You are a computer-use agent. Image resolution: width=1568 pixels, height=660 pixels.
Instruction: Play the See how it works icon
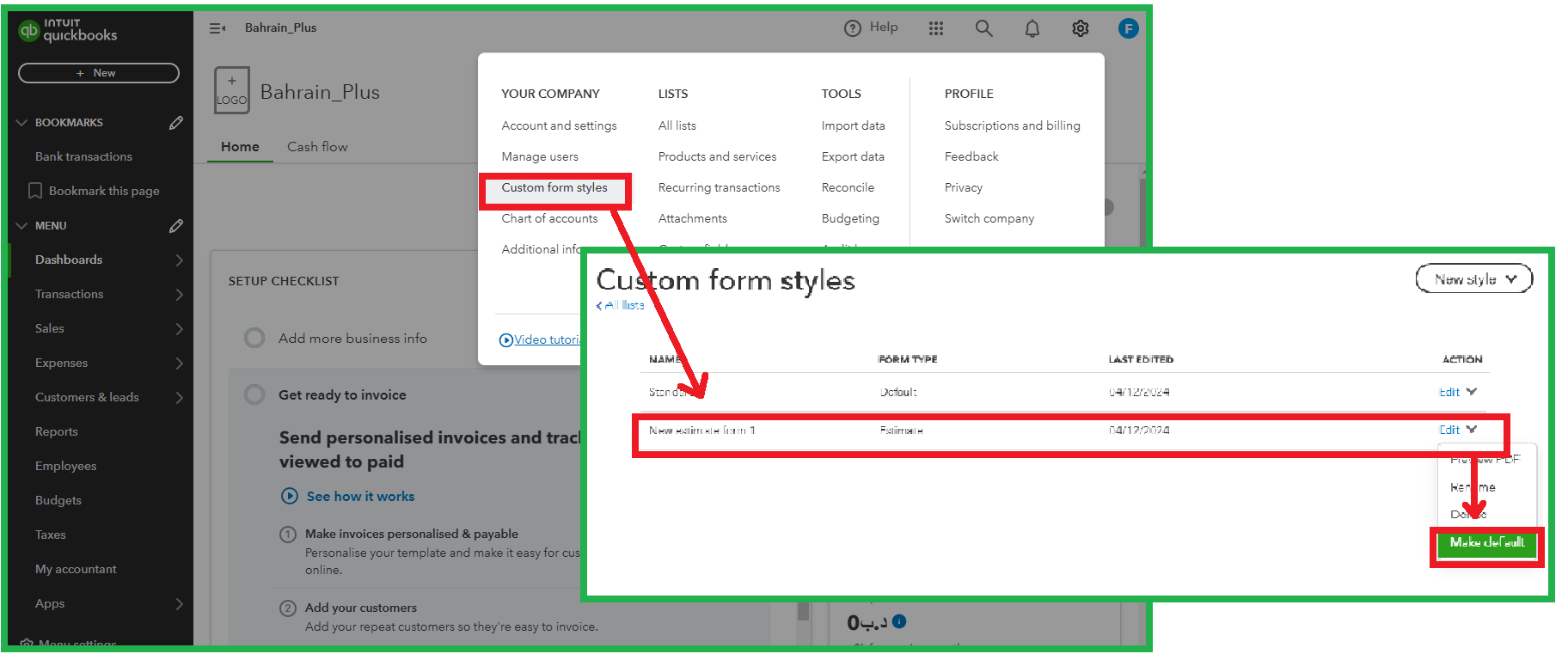pyautogui.click(x=290, y=496)
